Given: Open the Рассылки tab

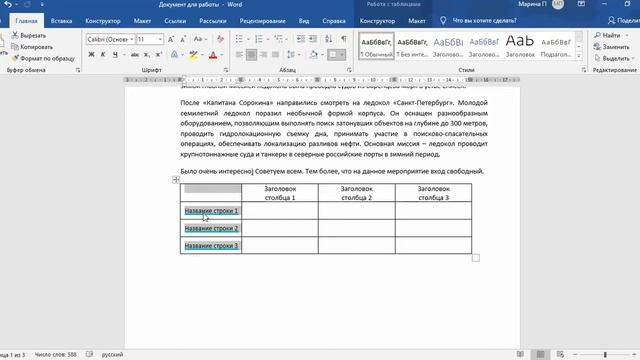Looking at the screenshot, I should click(213, 20).
